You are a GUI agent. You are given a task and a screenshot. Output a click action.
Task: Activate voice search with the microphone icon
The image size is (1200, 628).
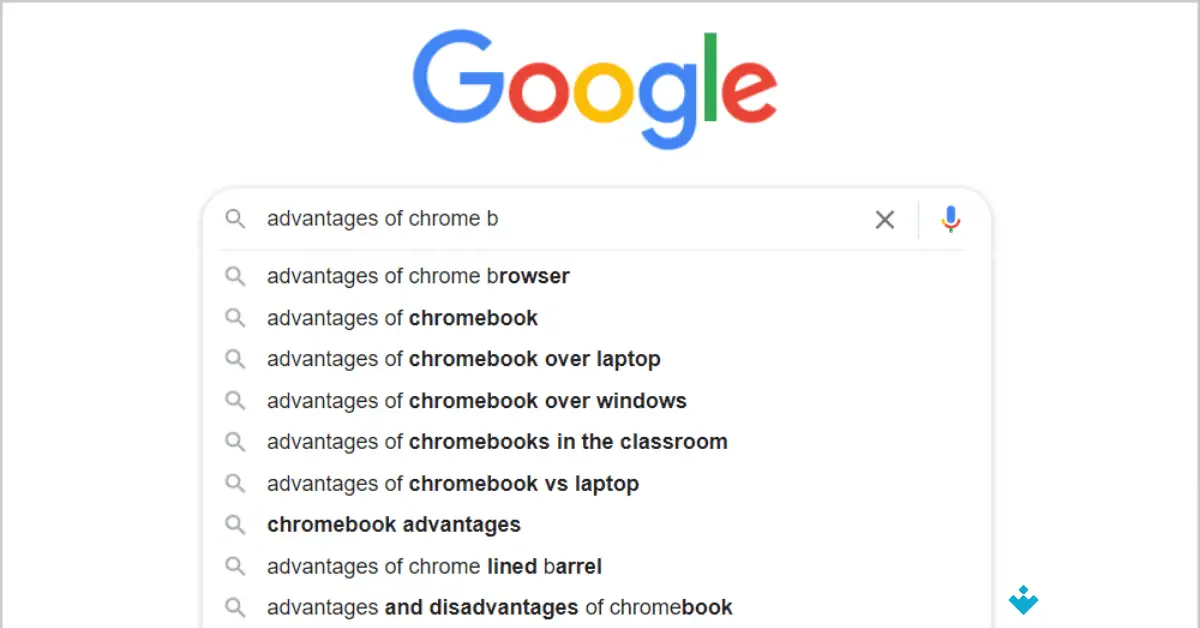click(x=949, y=219)
